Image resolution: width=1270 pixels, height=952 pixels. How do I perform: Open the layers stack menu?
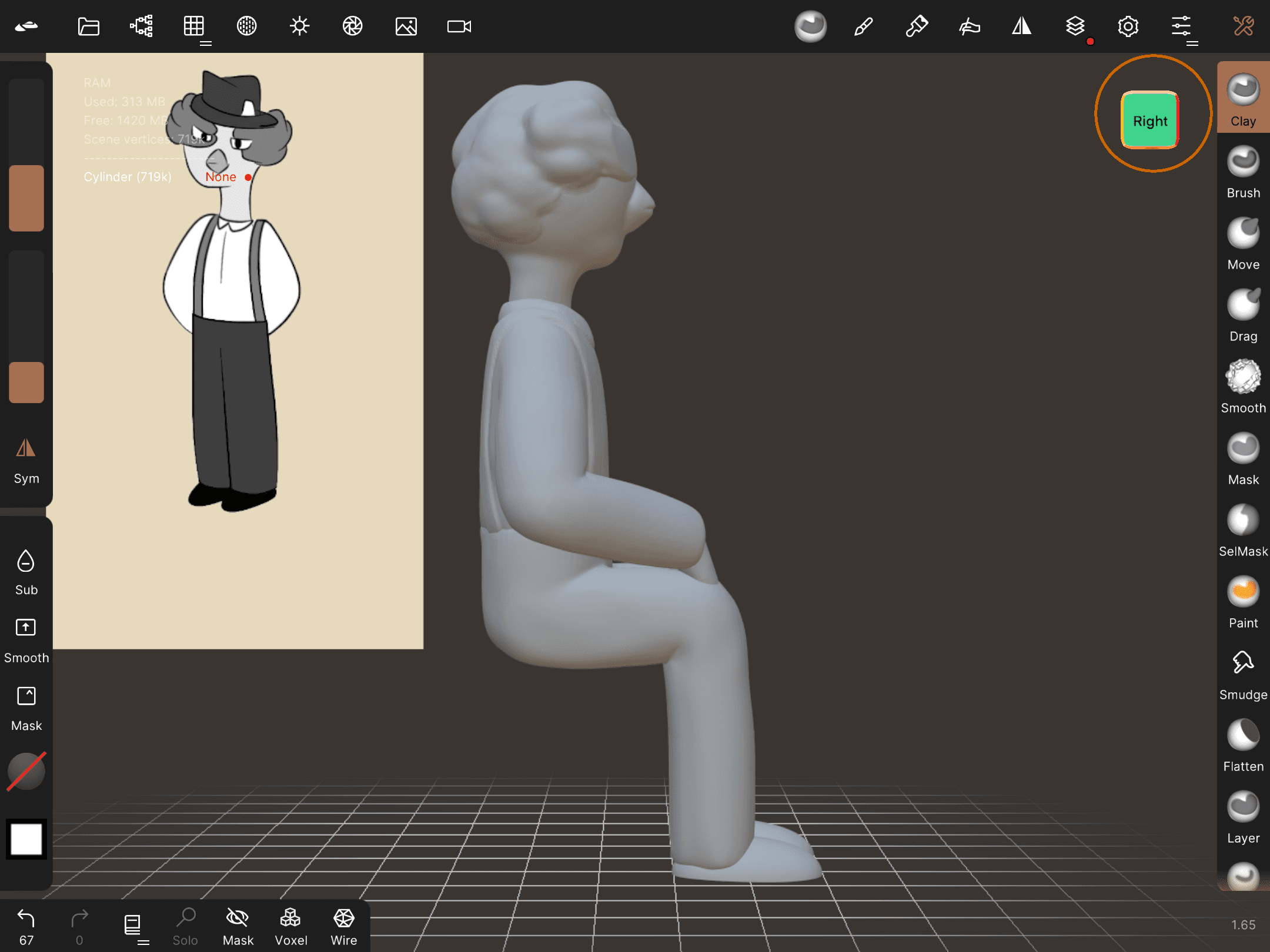click(1075, 26)
